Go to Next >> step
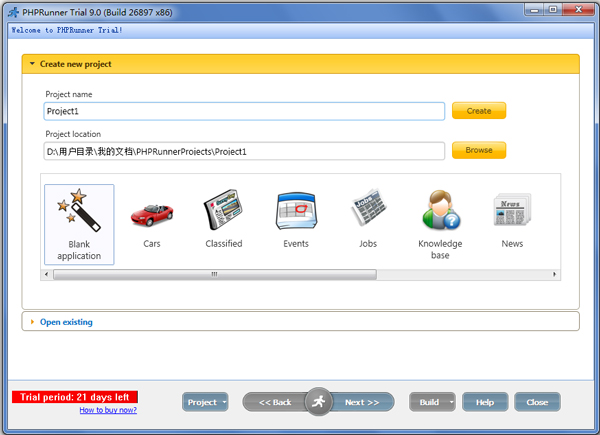Screen dimensions: 600x435 point(362,402)
